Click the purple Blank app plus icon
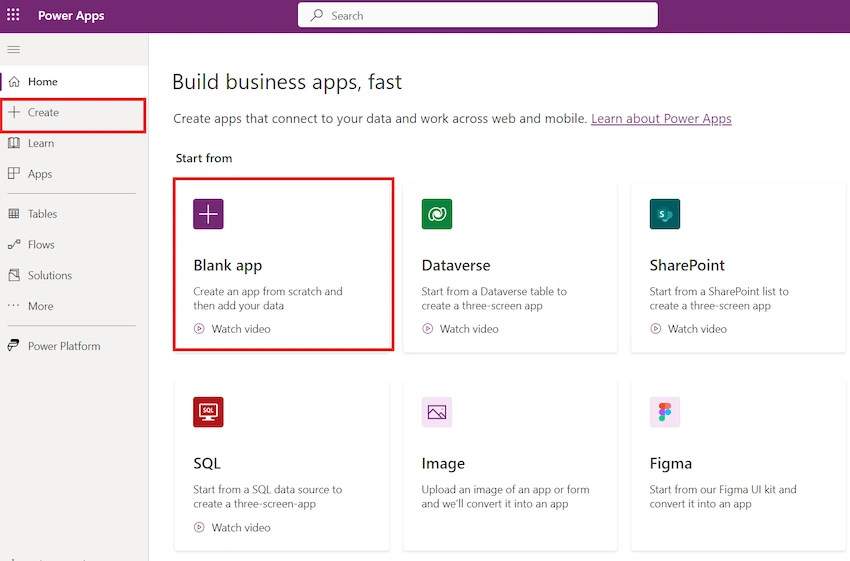 click(x=208, y=214)
